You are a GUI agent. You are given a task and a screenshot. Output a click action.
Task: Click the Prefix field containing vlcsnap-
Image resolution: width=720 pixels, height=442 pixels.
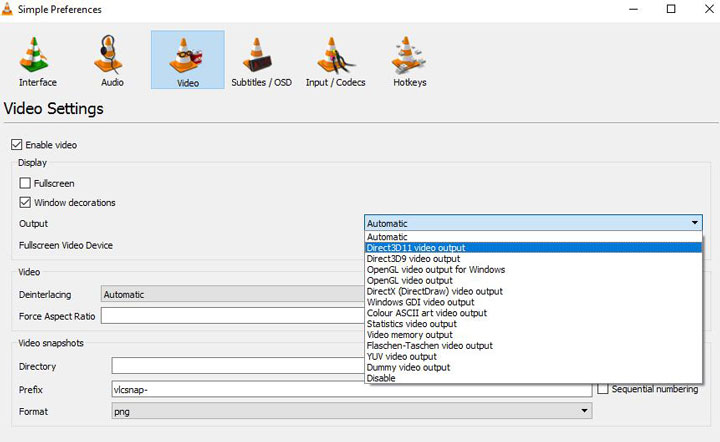pyautogui.click(x=352, y=389)
